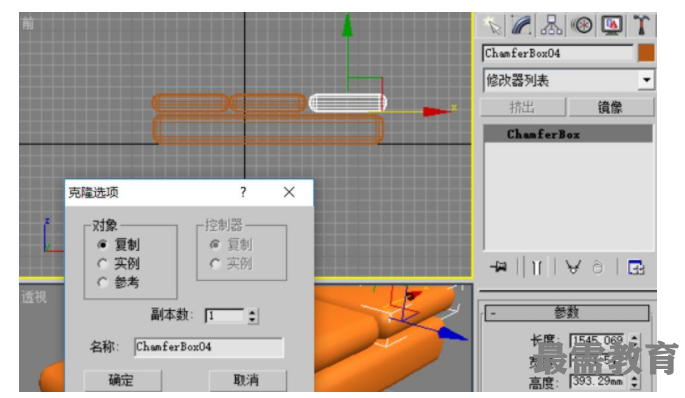Select 实例 radio under 控制器
Screen dimensions: 685x398
click(215, 263)
